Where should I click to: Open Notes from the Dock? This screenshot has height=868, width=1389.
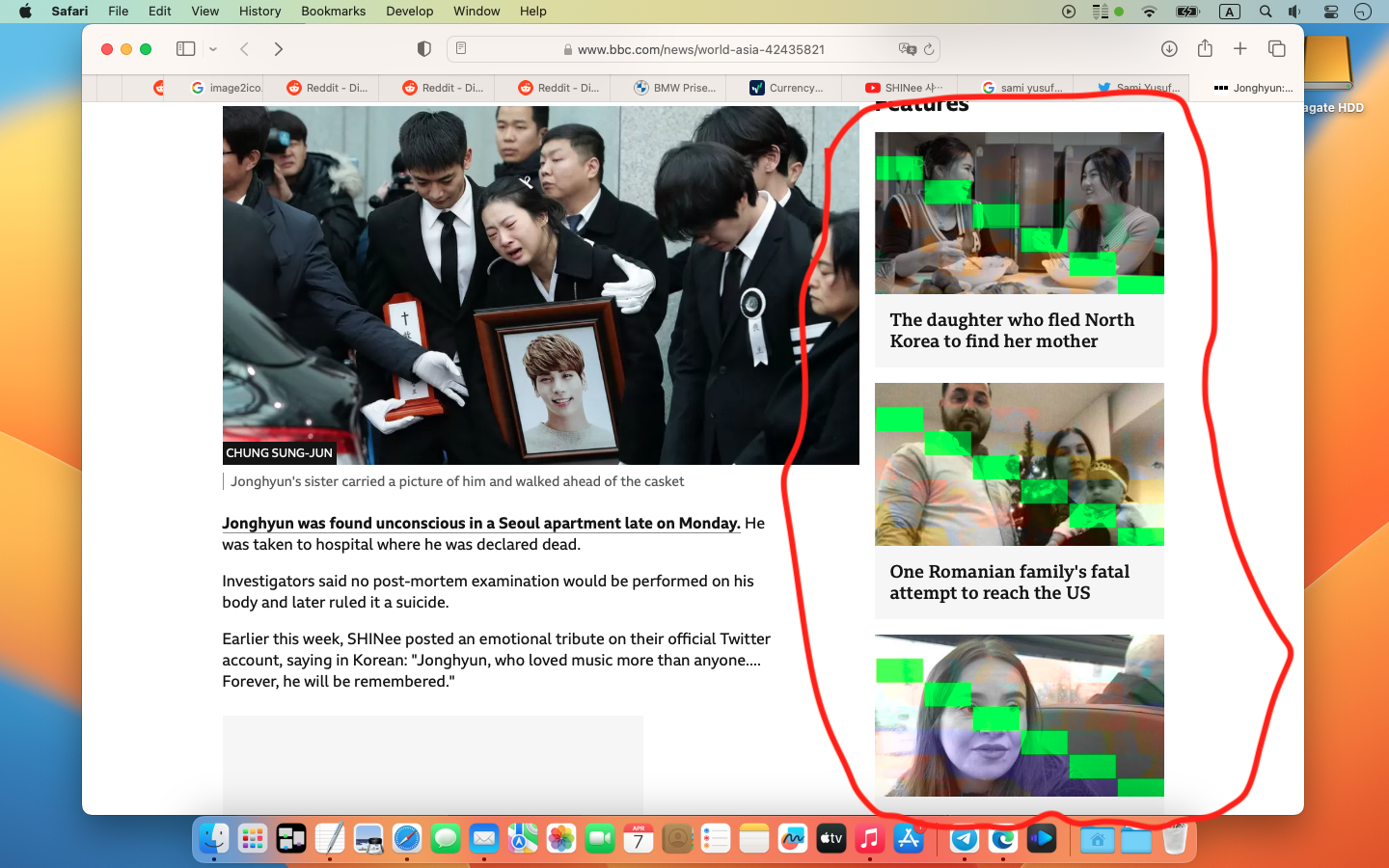tap(754, 838)
